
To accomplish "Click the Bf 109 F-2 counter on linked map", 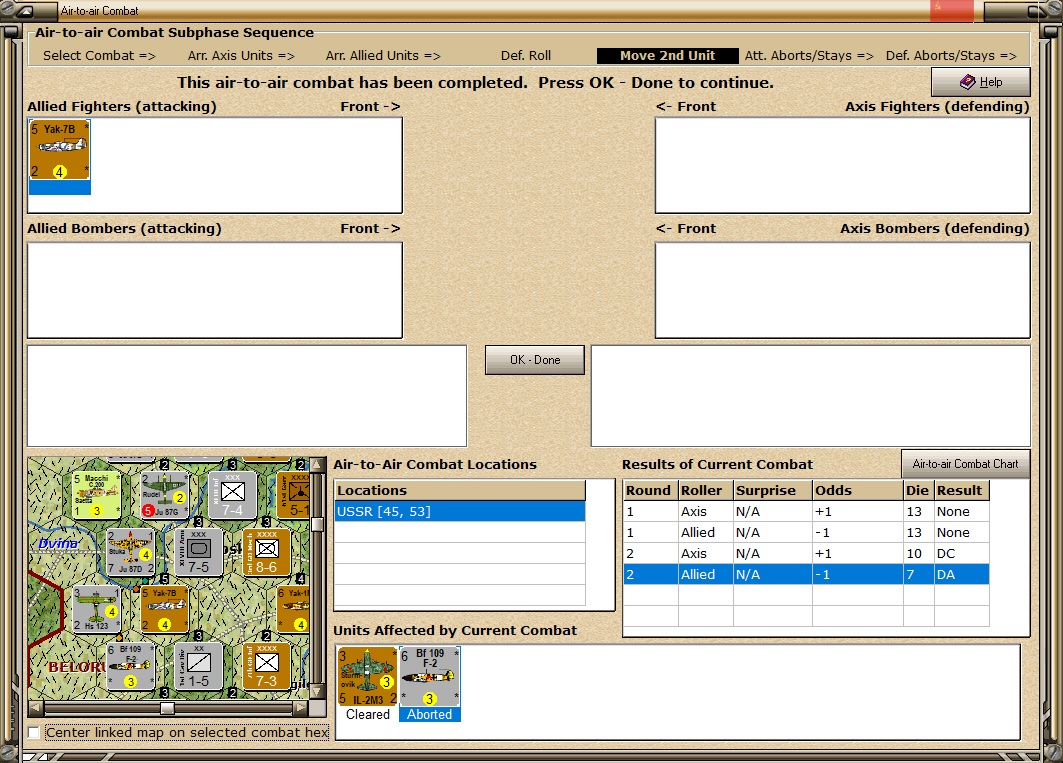I will coord(131,666).
